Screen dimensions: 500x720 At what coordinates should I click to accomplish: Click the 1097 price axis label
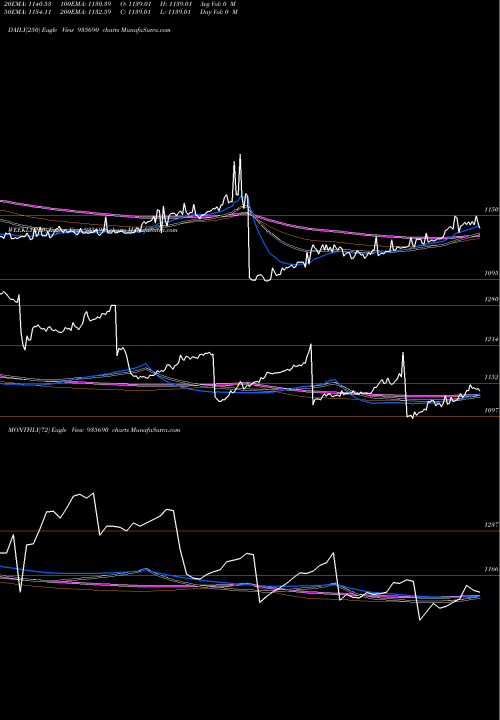pos(492,410)
